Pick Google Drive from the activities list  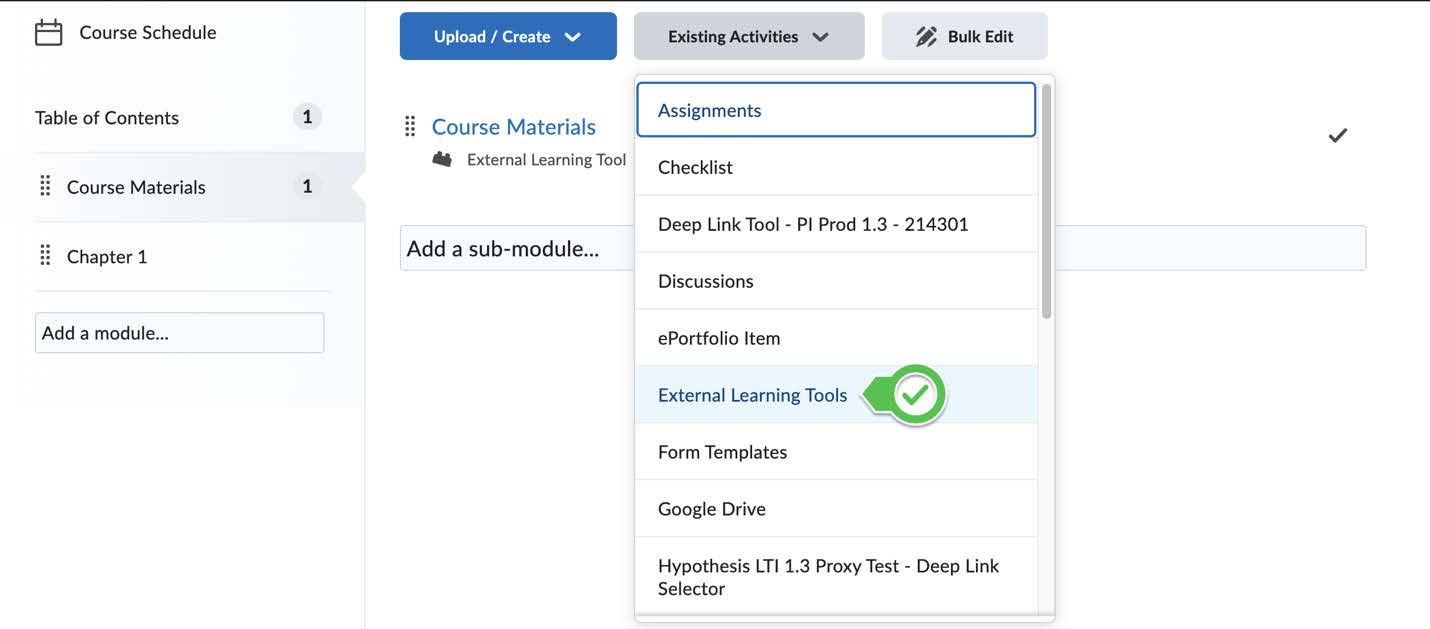(x=711, y=509)
